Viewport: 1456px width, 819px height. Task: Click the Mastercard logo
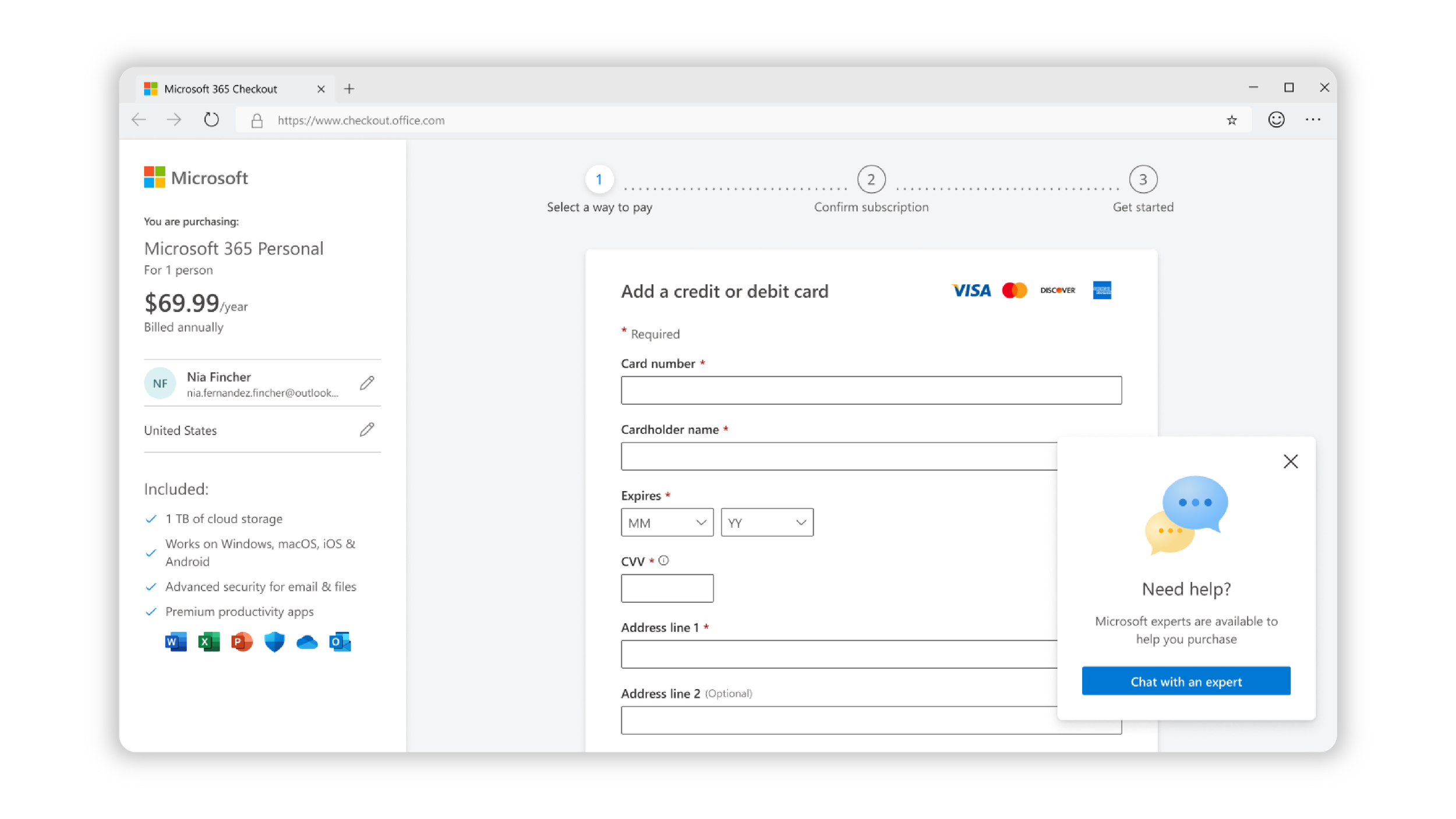[1015, 290]
